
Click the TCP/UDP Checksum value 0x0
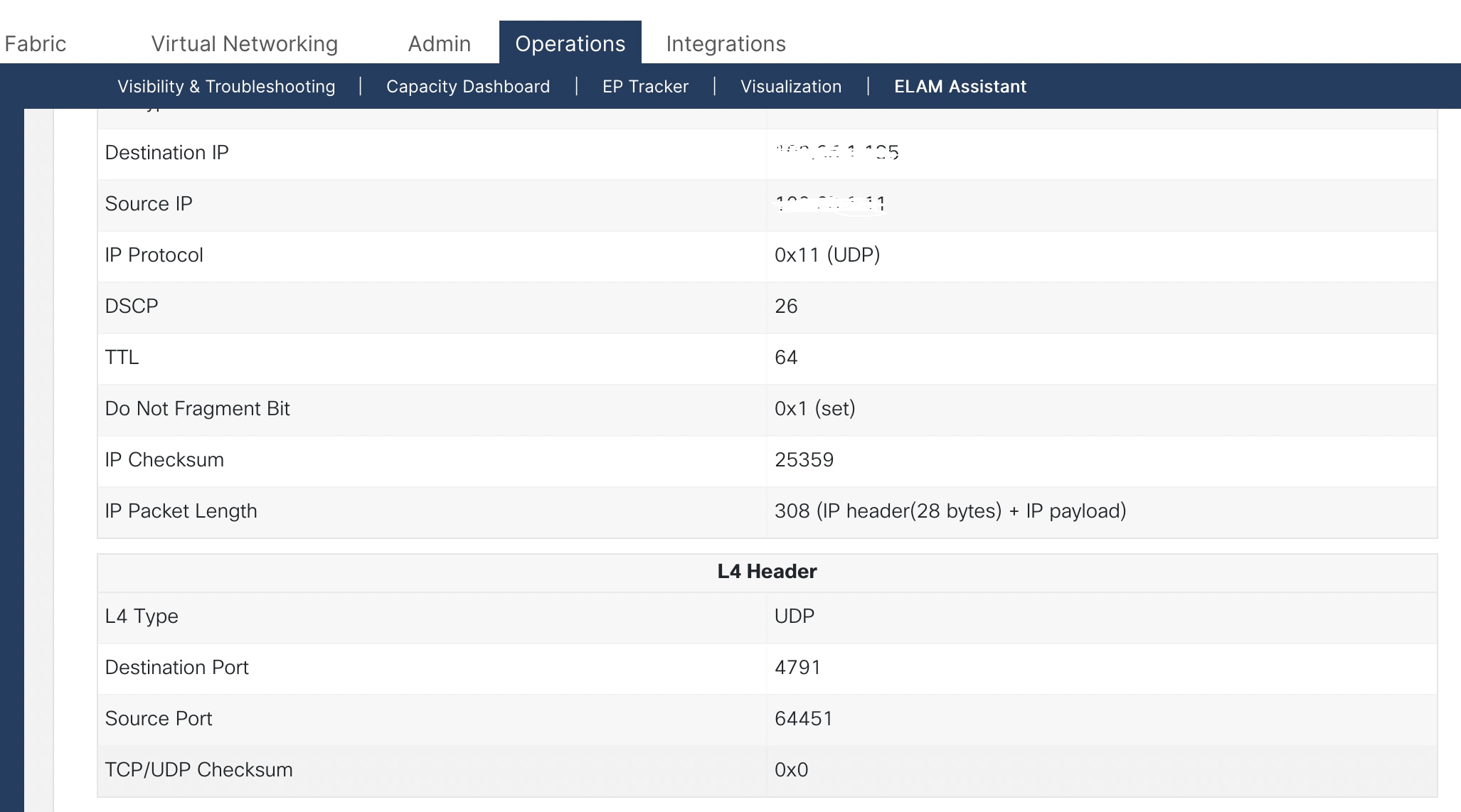click(791, 769)
